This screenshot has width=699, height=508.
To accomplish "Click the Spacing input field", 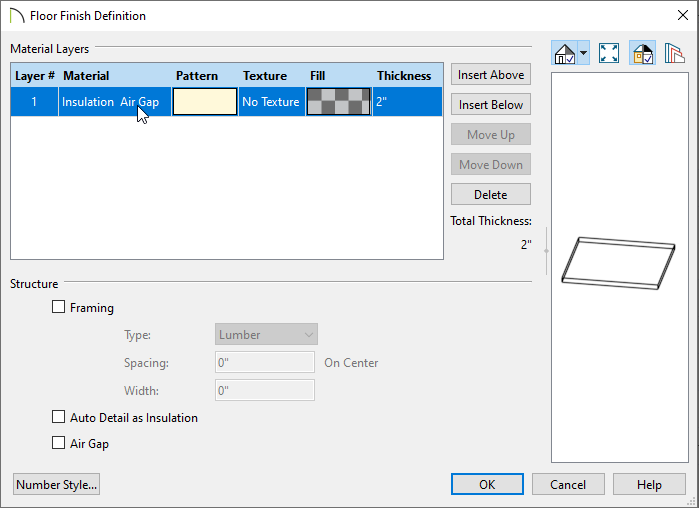I will click(x=265, y=362).
